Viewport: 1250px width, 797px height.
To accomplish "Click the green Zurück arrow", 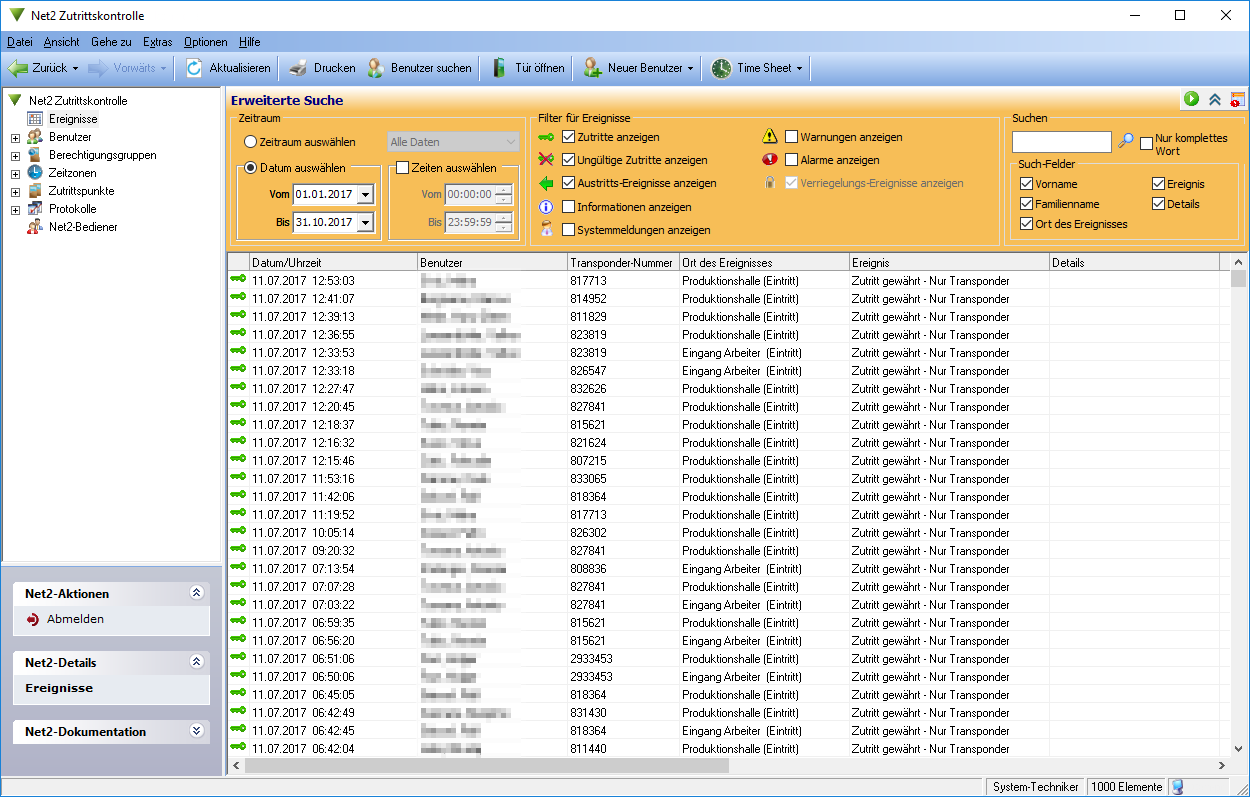I will [x=18, y=68].
